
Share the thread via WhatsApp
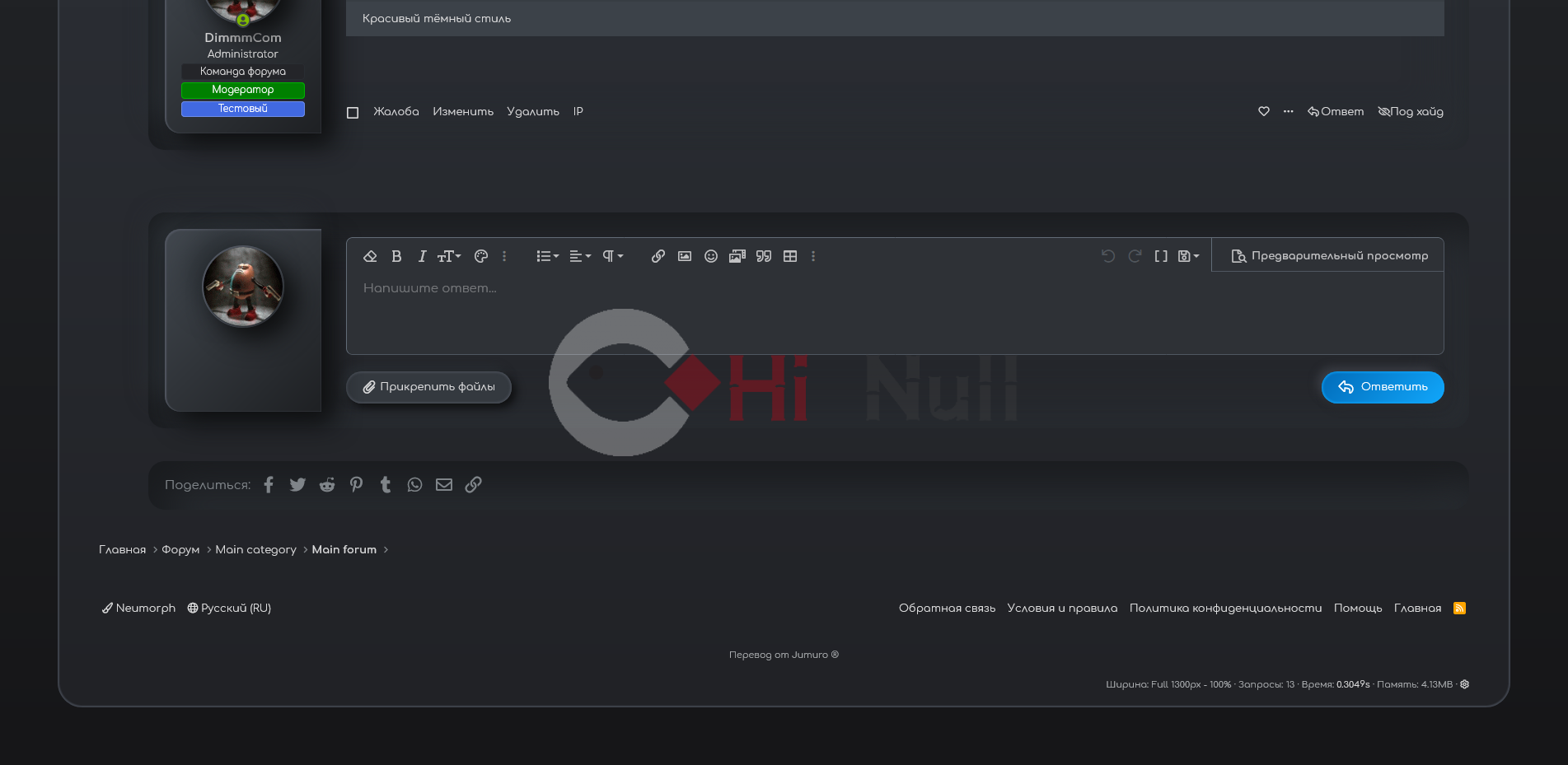pos(414,485)
